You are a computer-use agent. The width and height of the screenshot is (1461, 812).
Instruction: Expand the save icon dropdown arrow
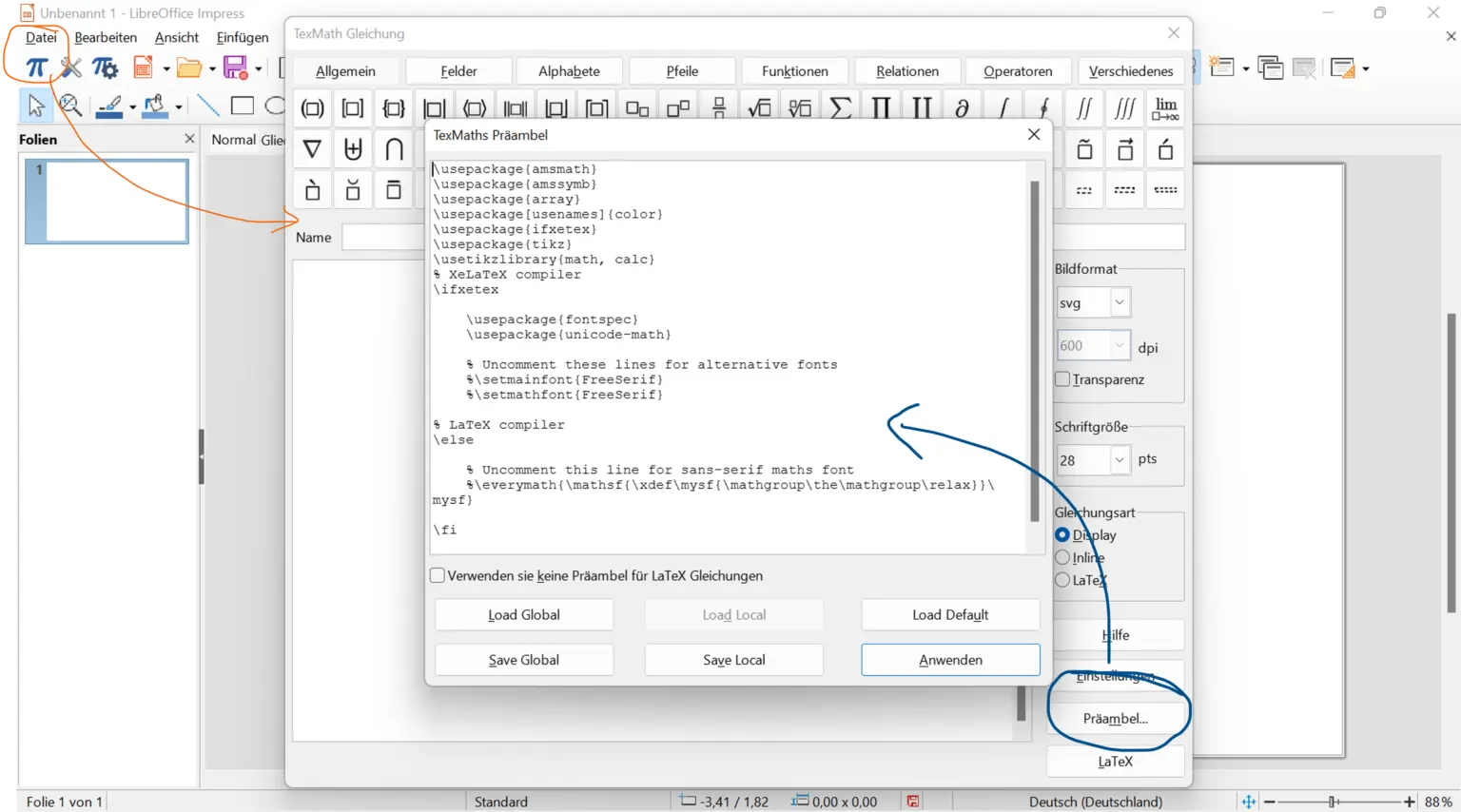259,68
